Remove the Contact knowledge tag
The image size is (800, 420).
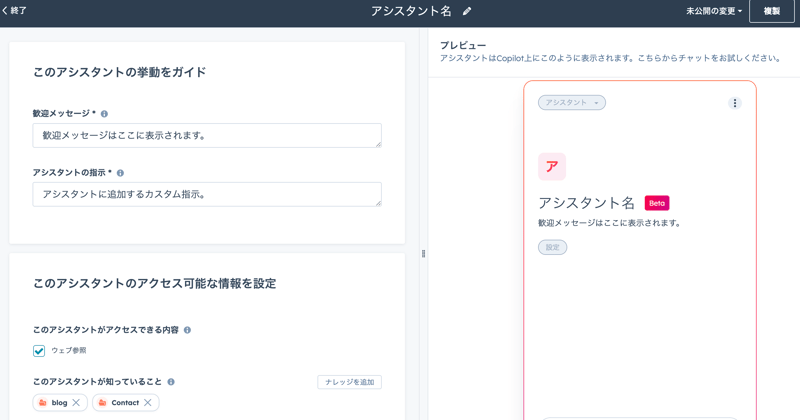pos(148,403)
